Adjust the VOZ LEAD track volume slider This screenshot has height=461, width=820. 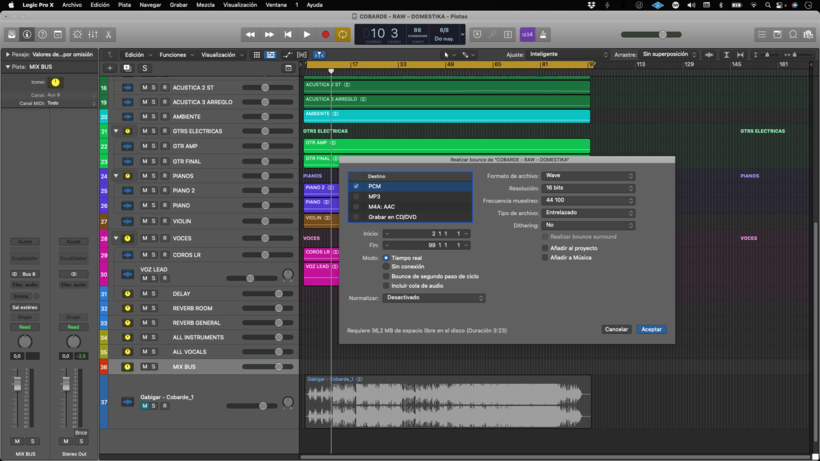coord(250,279)
